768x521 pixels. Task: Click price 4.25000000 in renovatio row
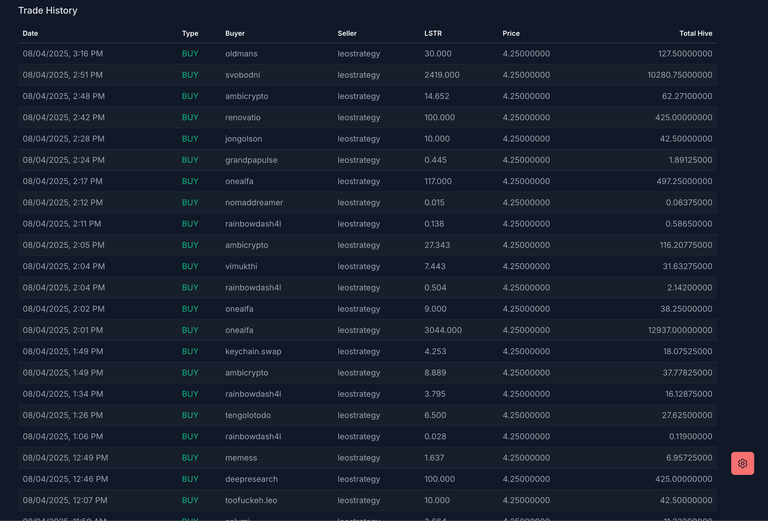click(526, 118)
